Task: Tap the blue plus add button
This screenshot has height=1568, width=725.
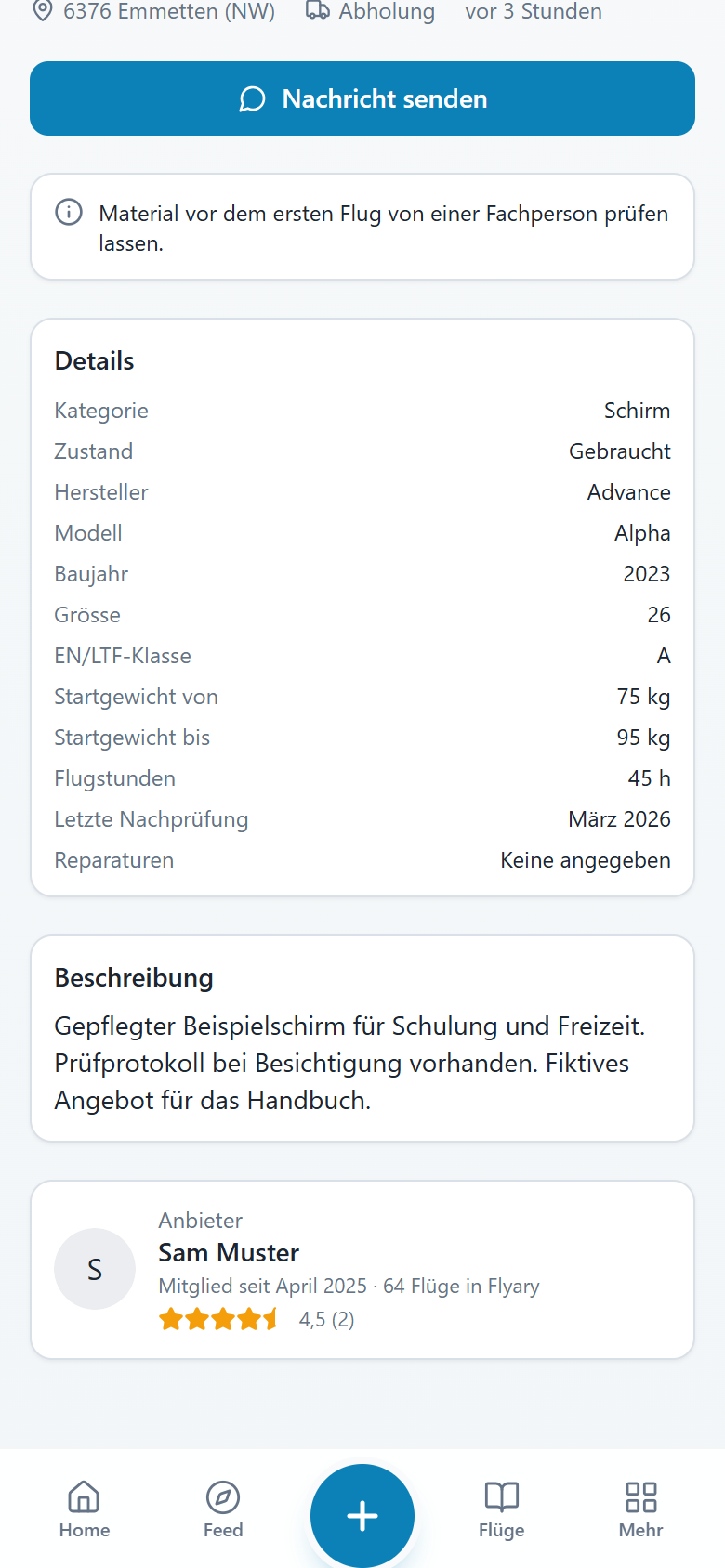Action: (x=362, y=1516)
